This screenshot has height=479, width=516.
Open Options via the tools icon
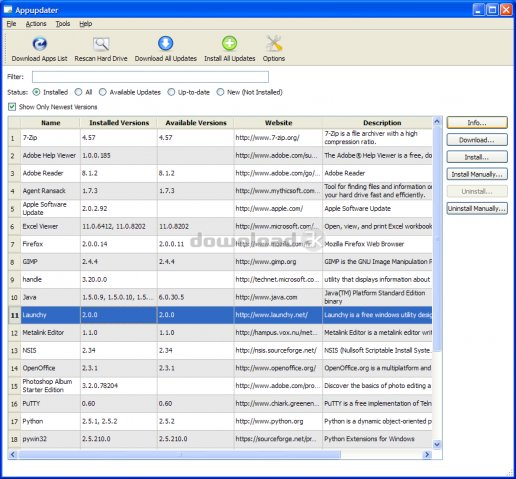click(274, 43)
